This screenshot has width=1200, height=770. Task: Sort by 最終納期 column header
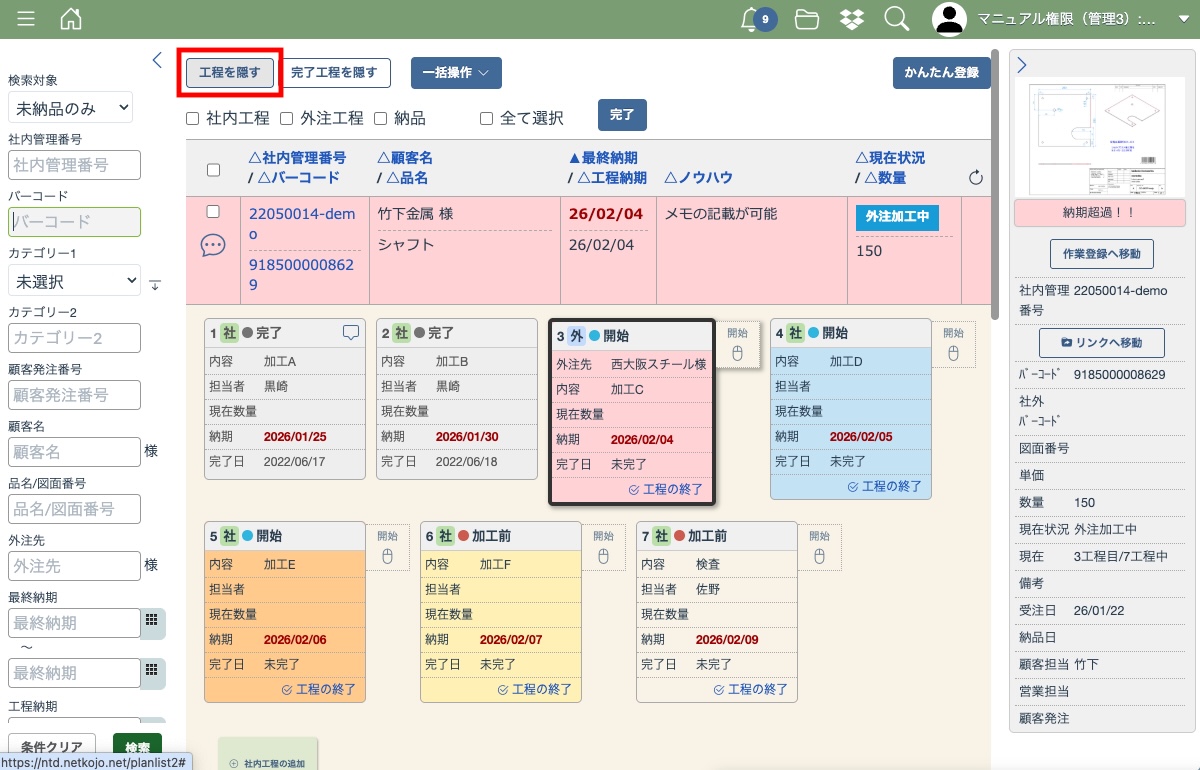603,158
